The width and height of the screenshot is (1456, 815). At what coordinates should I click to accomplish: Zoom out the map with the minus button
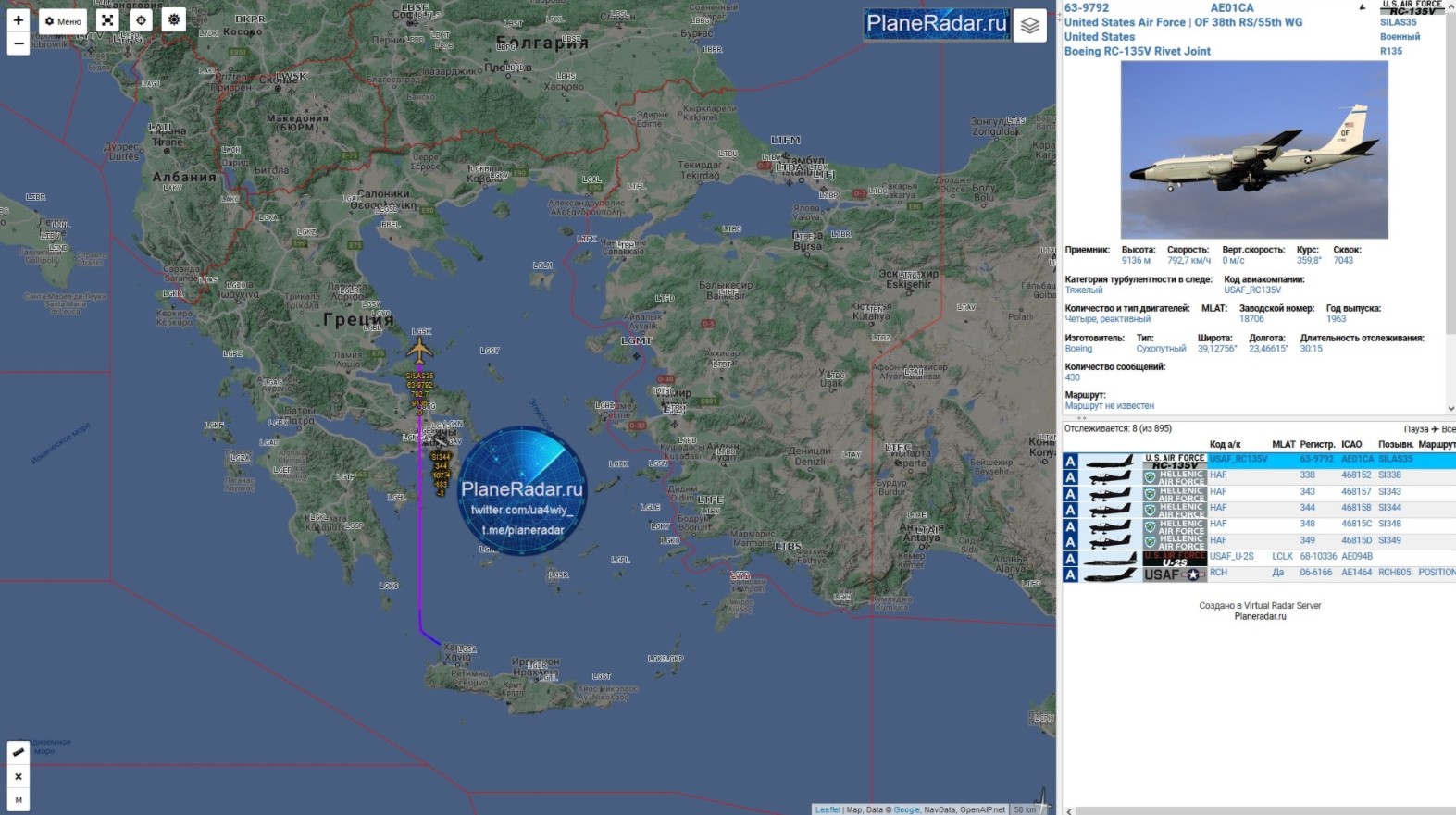pyautogui.click(x=19, y=43)
